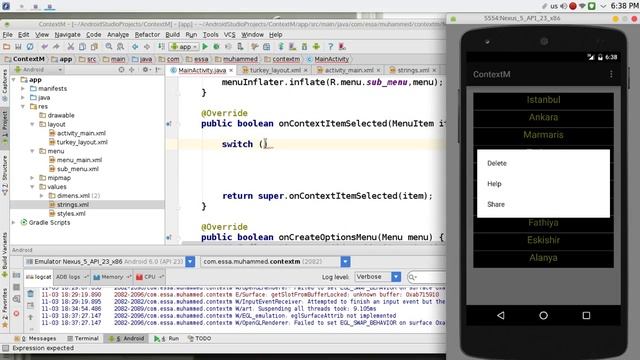
Task: Open the CPU monitor tab
Action: point(149,277)
